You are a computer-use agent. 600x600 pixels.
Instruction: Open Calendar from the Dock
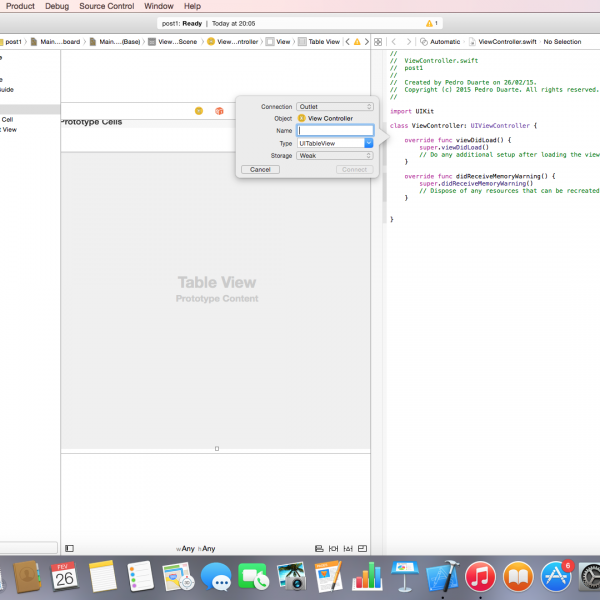tap(64, 576)
